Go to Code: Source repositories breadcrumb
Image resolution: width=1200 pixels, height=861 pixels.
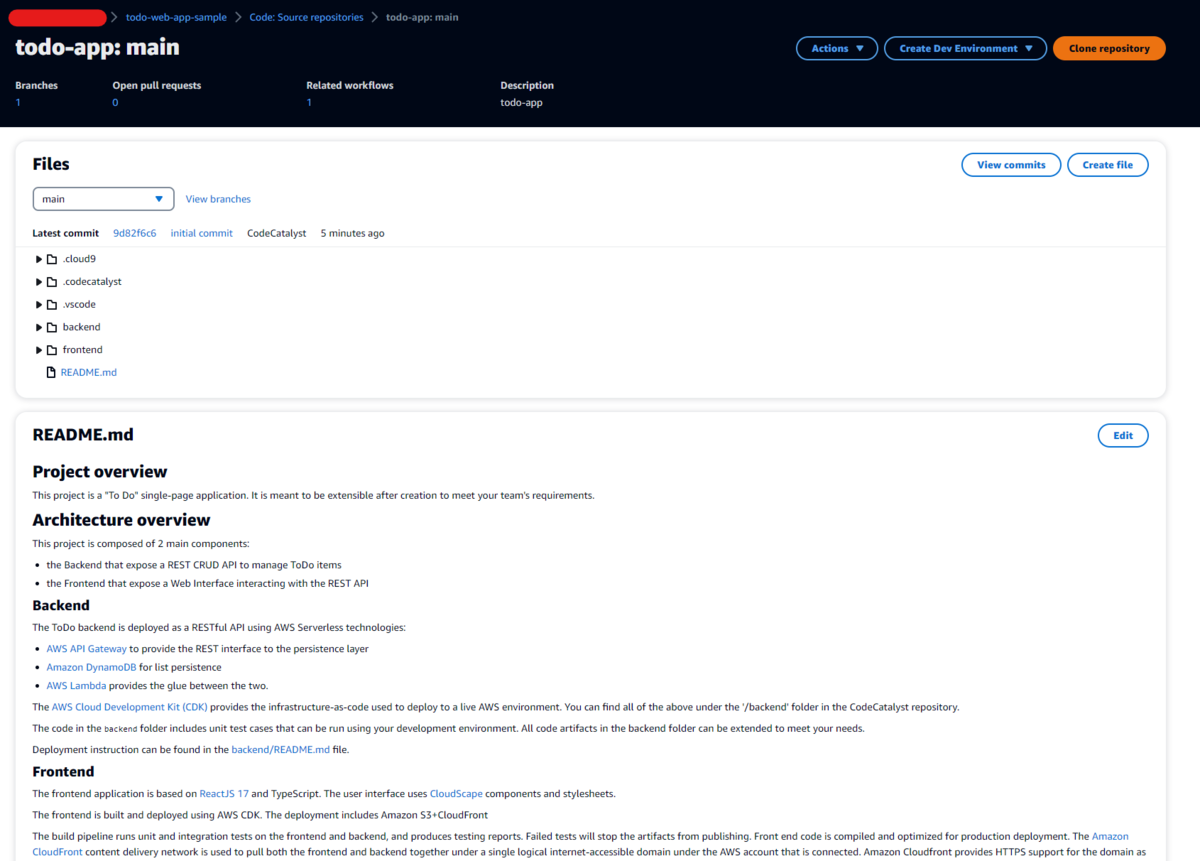[306, 17]
